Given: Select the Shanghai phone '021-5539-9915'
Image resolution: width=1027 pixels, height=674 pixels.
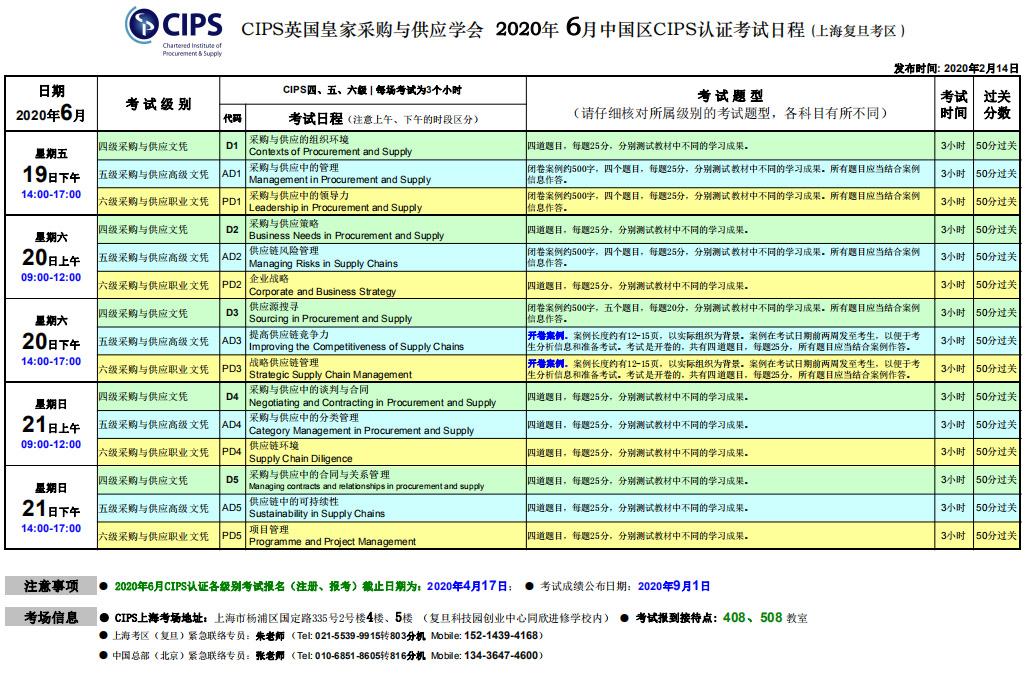Looking at the screenshot, I should 348,635.
